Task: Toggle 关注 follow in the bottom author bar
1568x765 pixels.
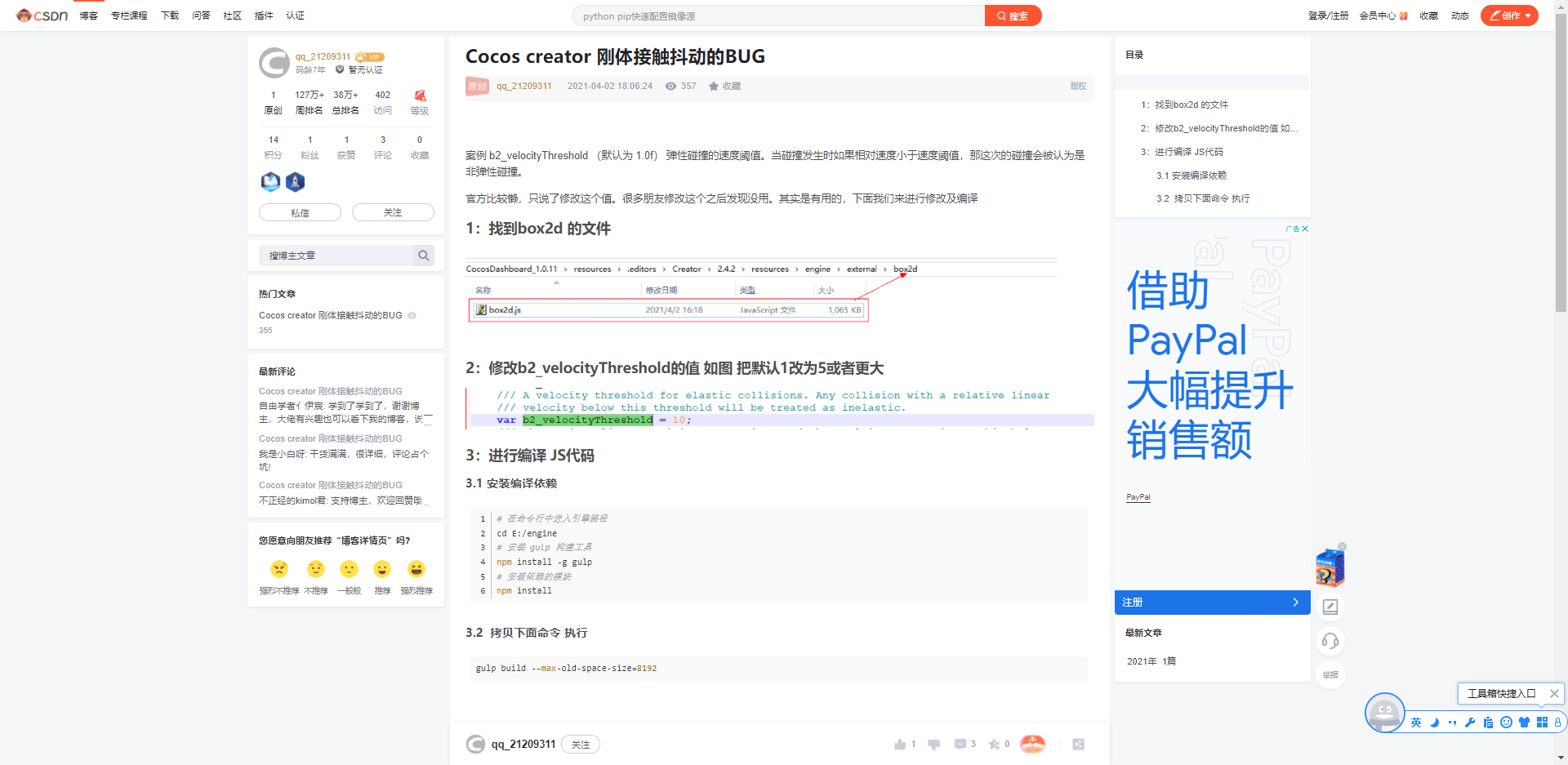Action: 581,745
